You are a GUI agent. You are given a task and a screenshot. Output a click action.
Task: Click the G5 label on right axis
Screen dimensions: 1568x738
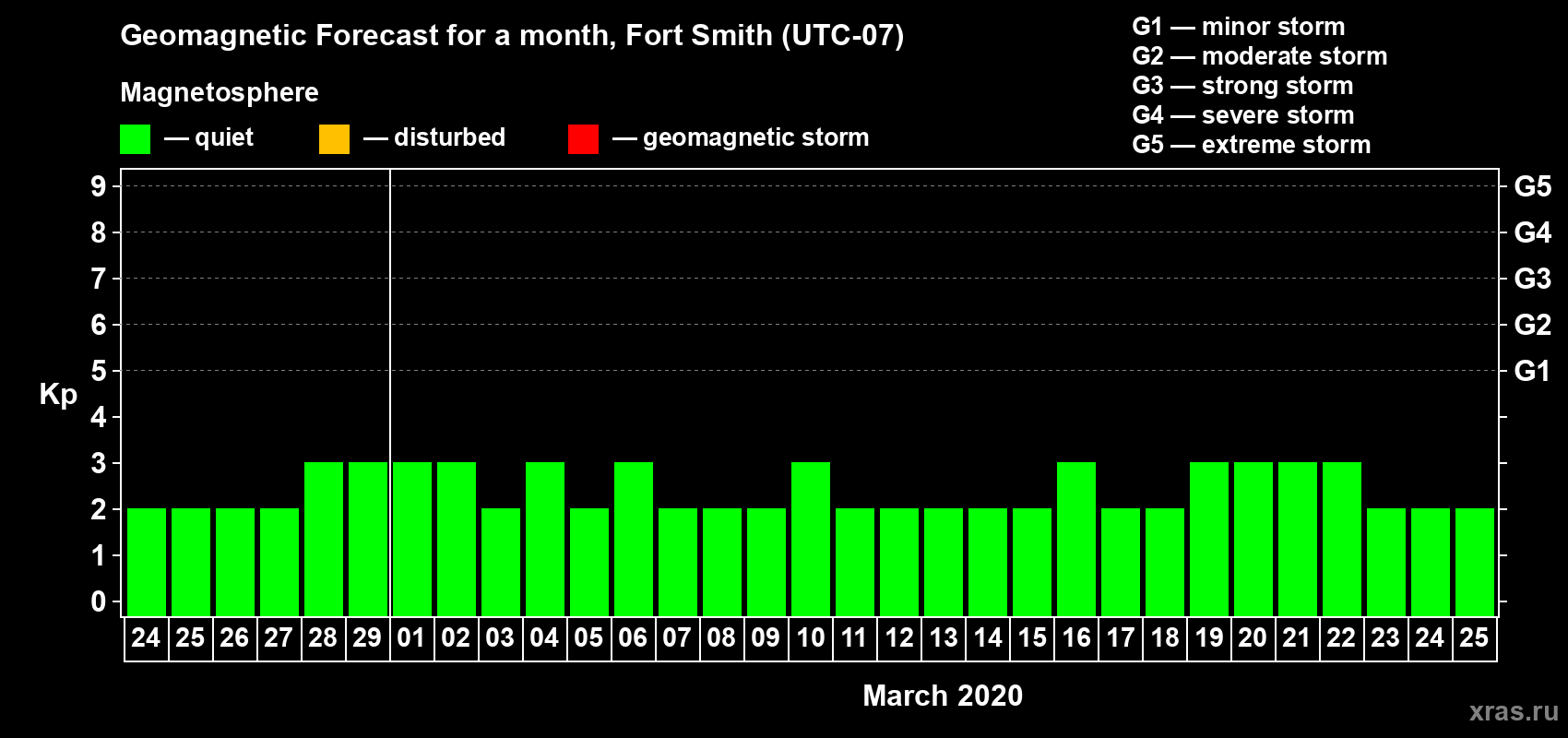pos(1532,187)
